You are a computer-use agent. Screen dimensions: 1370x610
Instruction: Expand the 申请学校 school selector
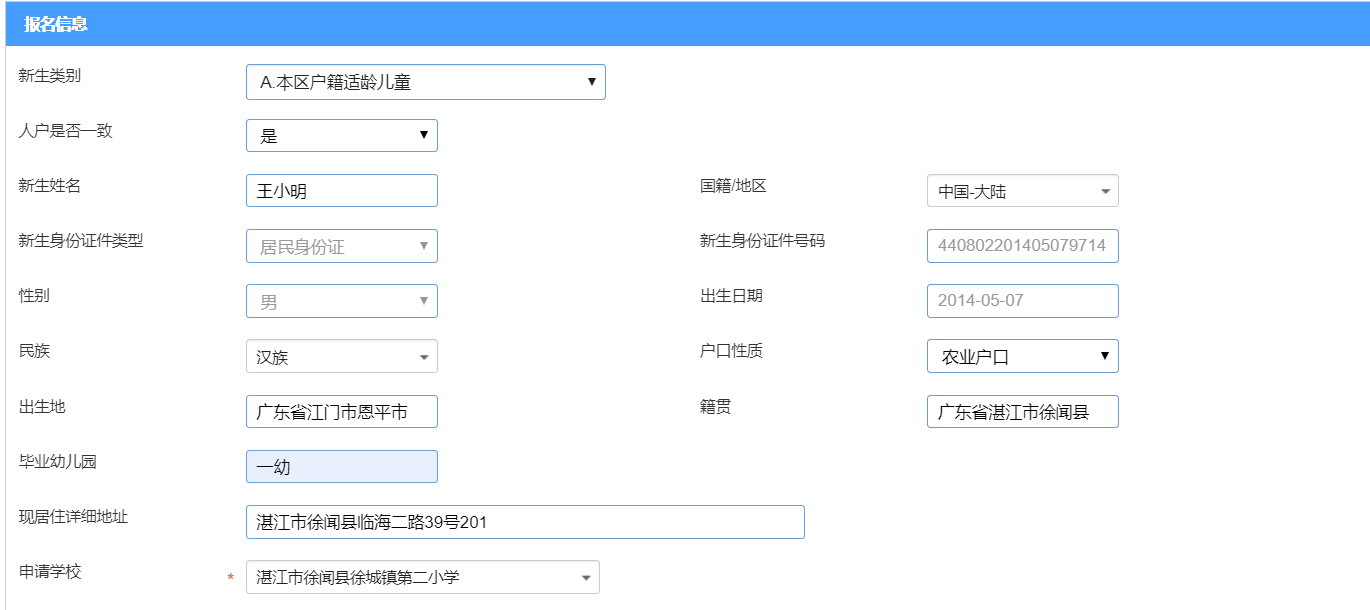422,577
